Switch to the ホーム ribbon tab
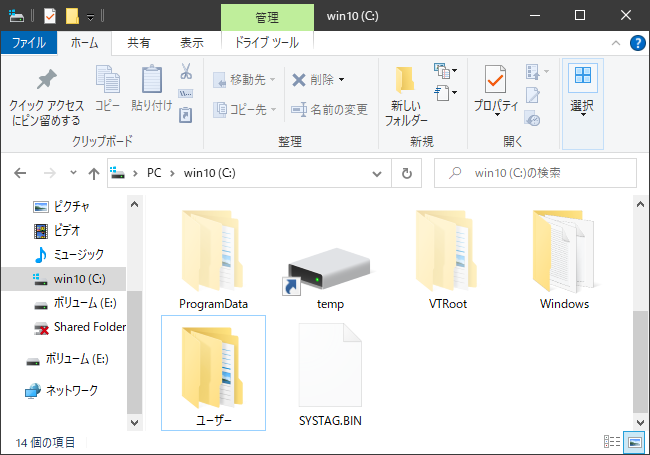 point(84,43)
